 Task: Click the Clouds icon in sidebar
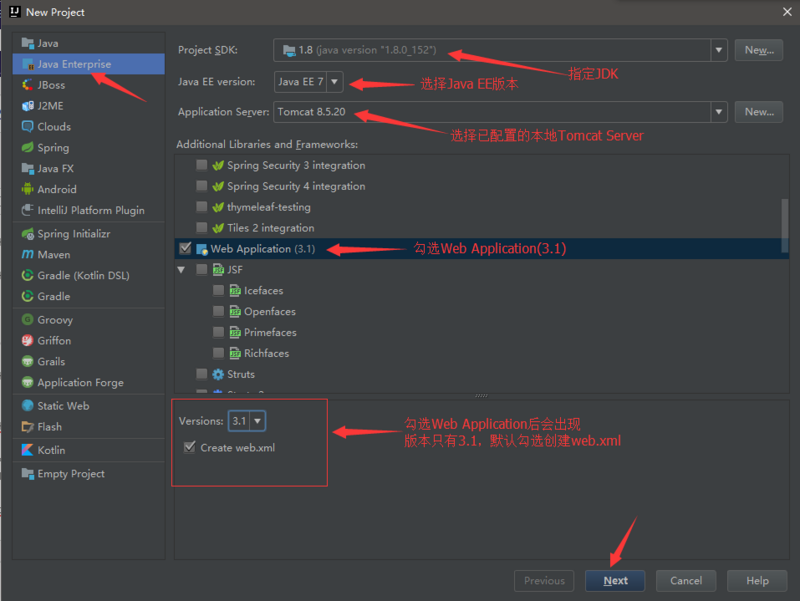tap(28, 127)
